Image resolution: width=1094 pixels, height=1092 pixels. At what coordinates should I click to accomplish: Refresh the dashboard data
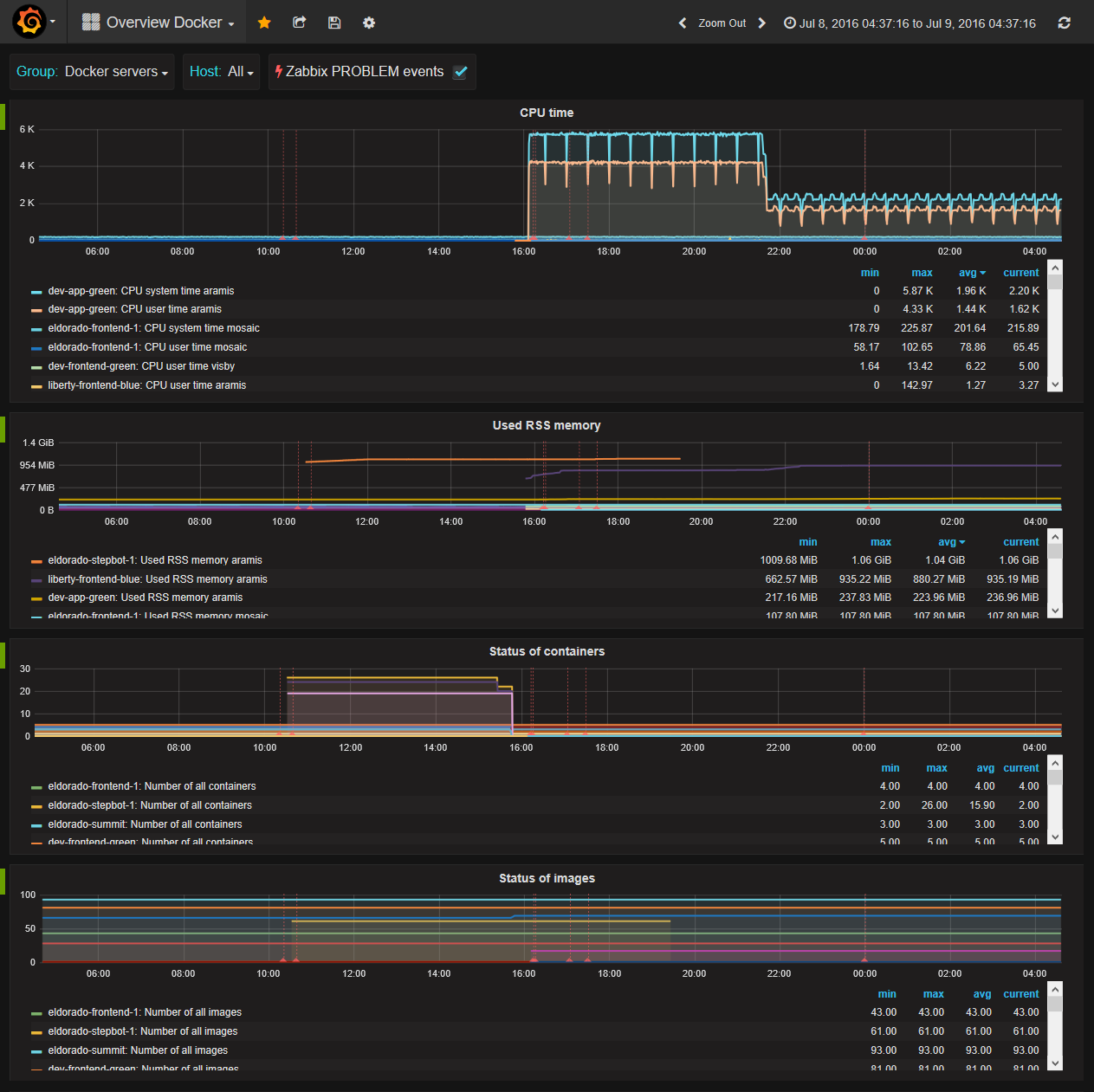(x=1065, y=23)
